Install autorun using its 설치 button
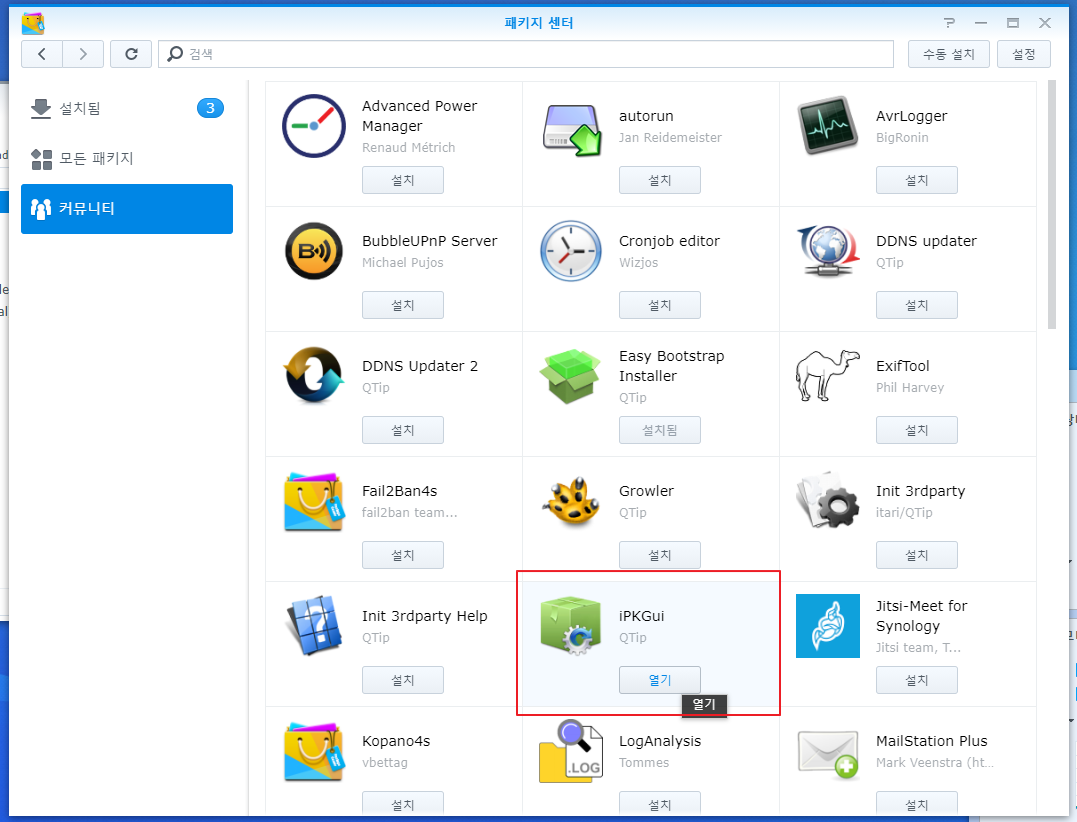Viewport: 1077px width, 822px height. click(x=659, y=180)
